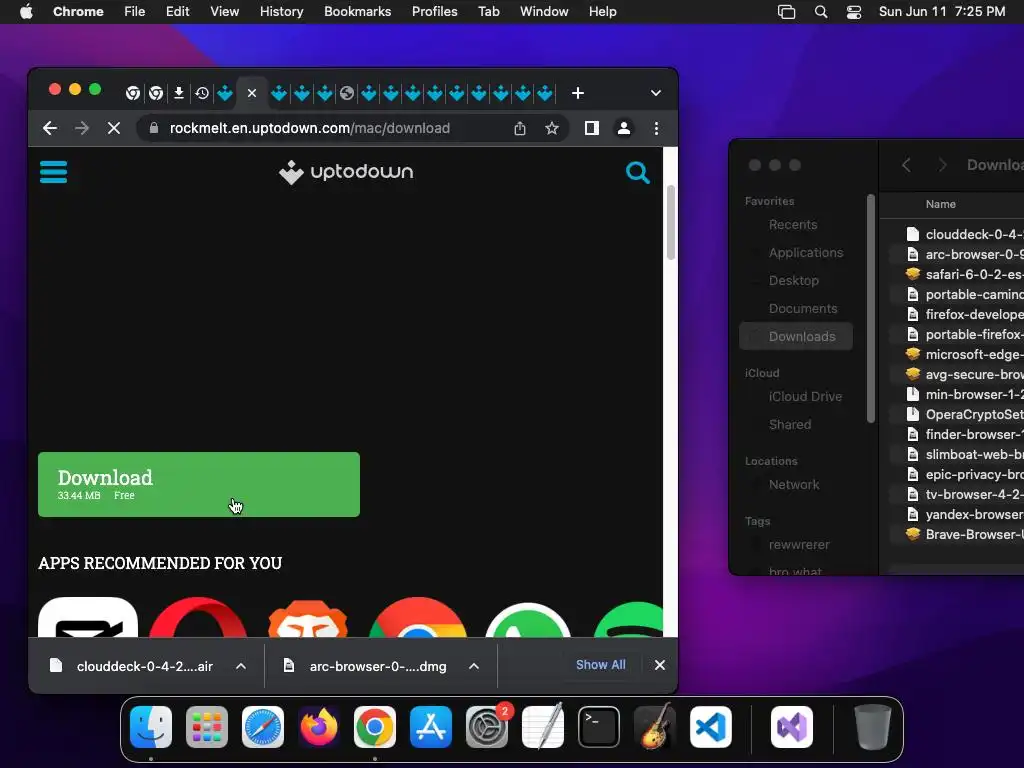1024x768 pixels.
Task: Open App Store from the Dock
Action: coord(430,727)
